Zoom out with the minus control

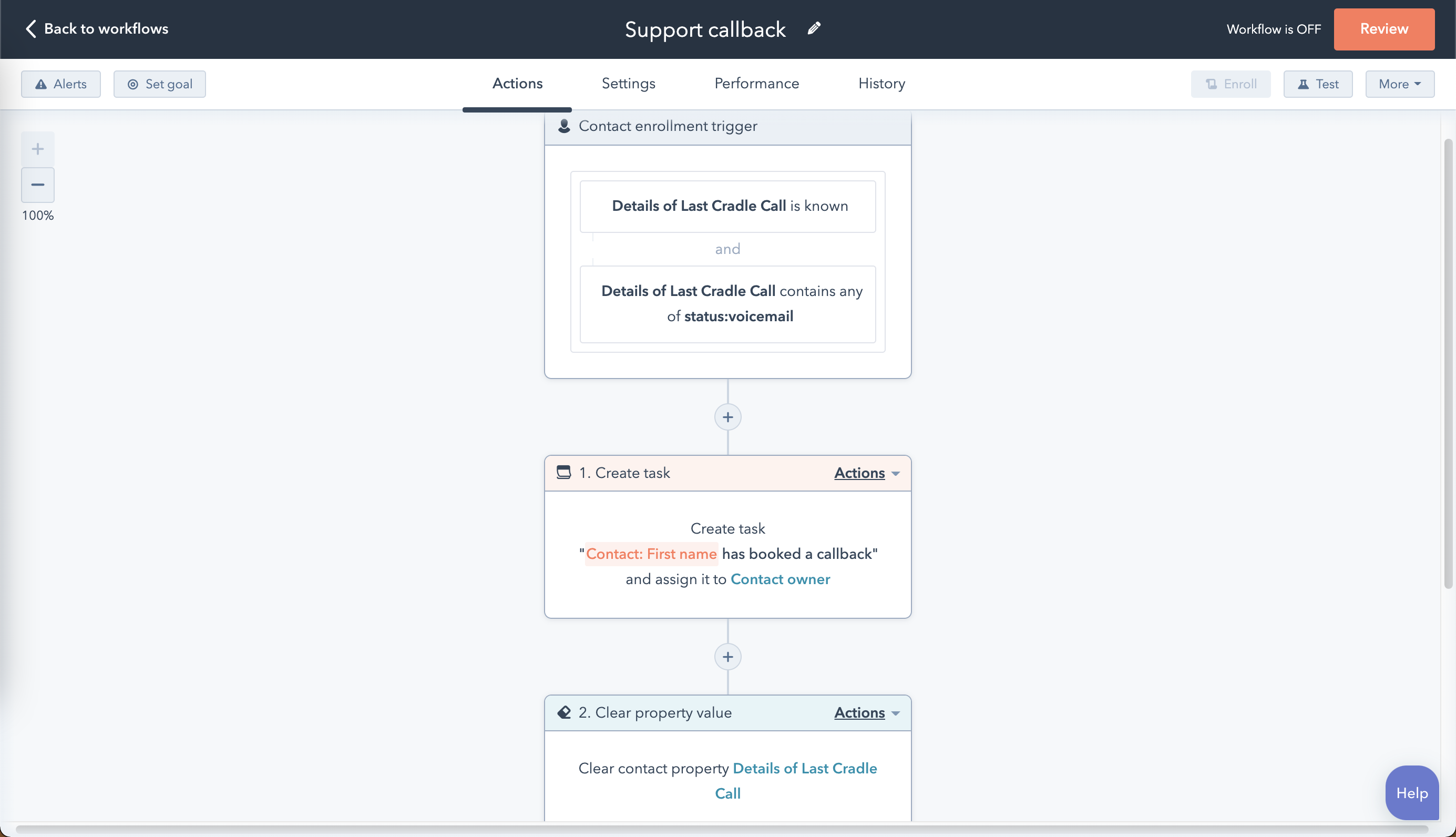38,185
